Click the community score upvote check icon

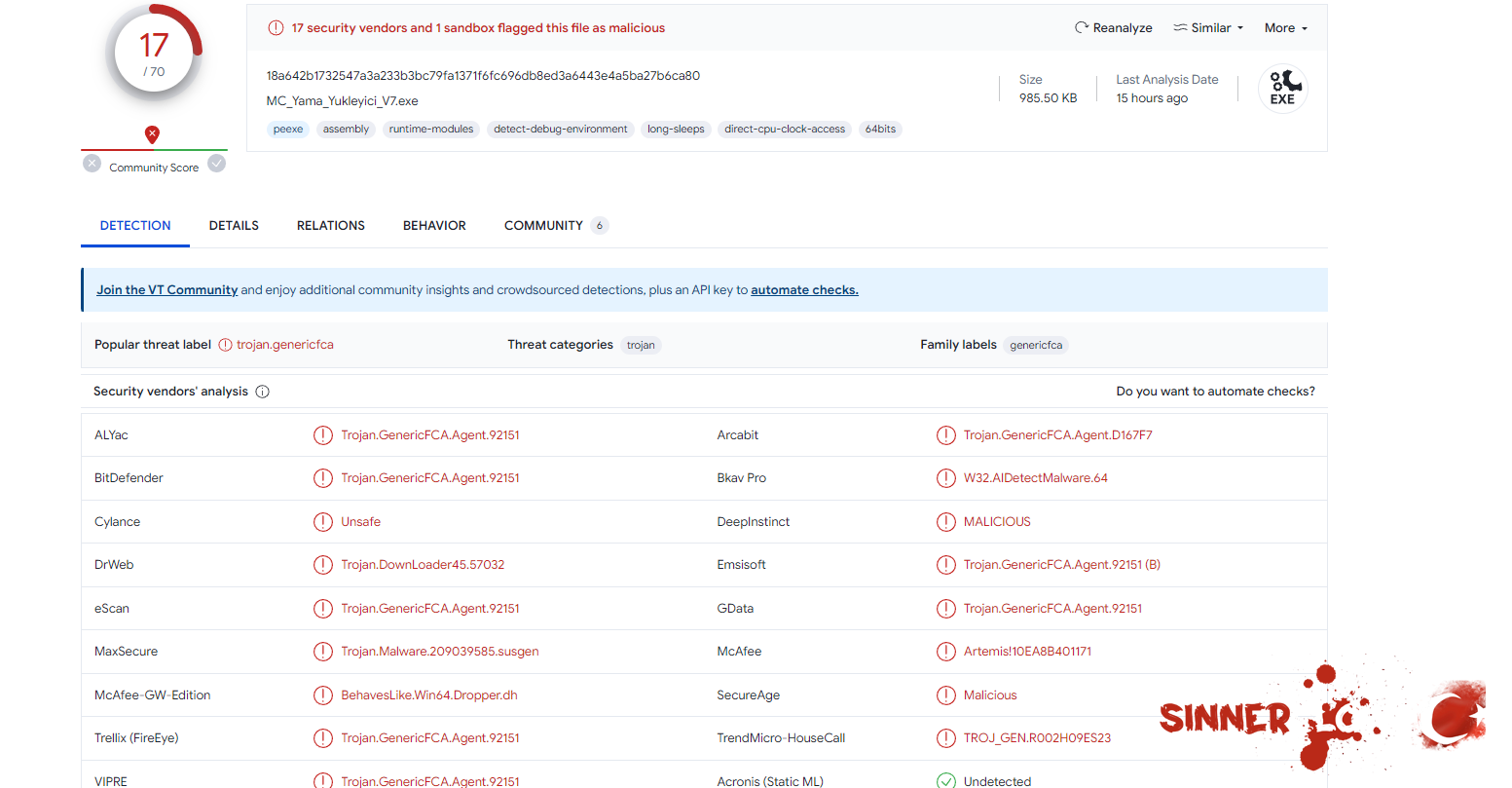217,164
